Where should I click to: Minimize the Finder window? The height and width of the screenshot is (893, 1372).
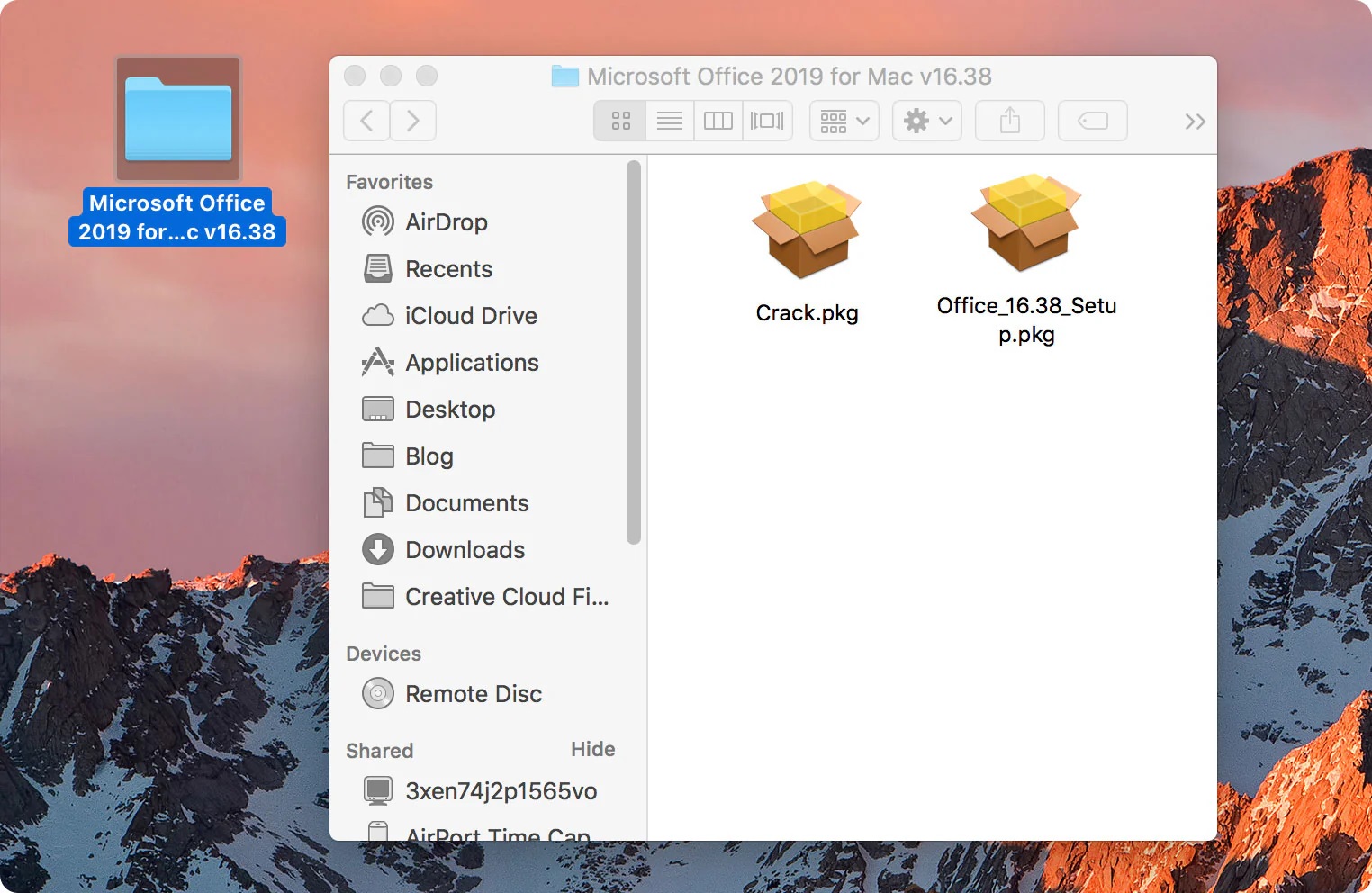(391, 76)
